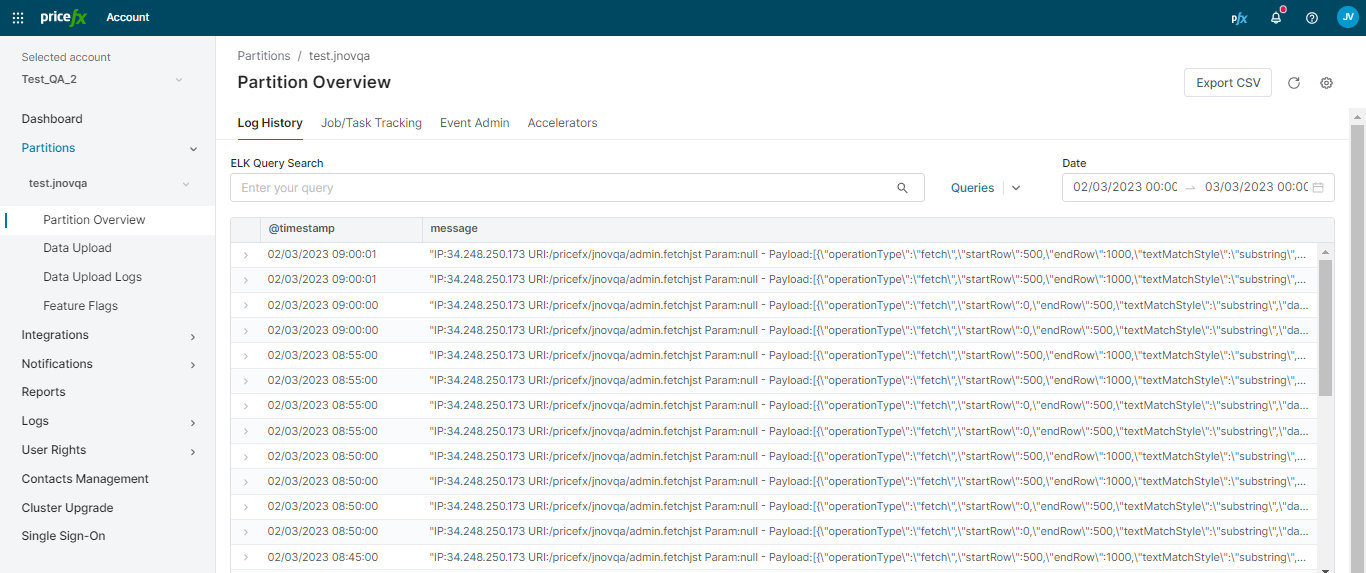Refresh the partition overview log table
This screenshot has width=1366, height=573.
tap(1294, 83)
